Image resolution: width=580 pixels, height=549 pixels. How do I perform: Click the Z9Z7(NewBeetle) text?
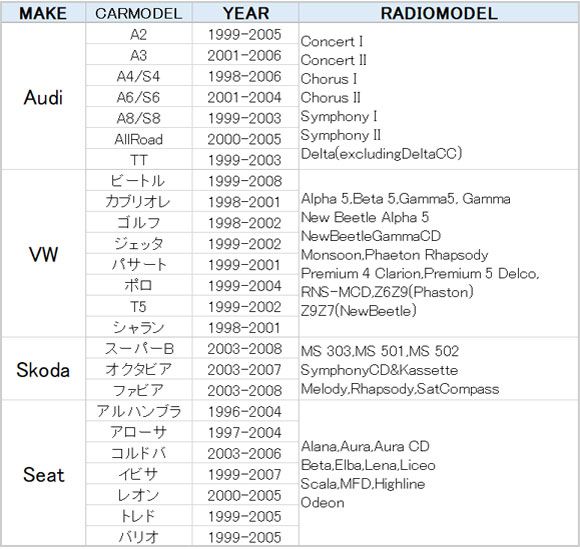click(358, 311)
